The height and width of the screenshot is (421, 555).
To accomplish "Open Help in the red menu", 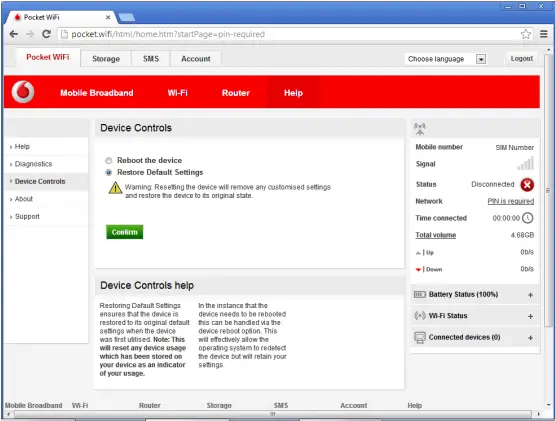I will pos(293,93).
